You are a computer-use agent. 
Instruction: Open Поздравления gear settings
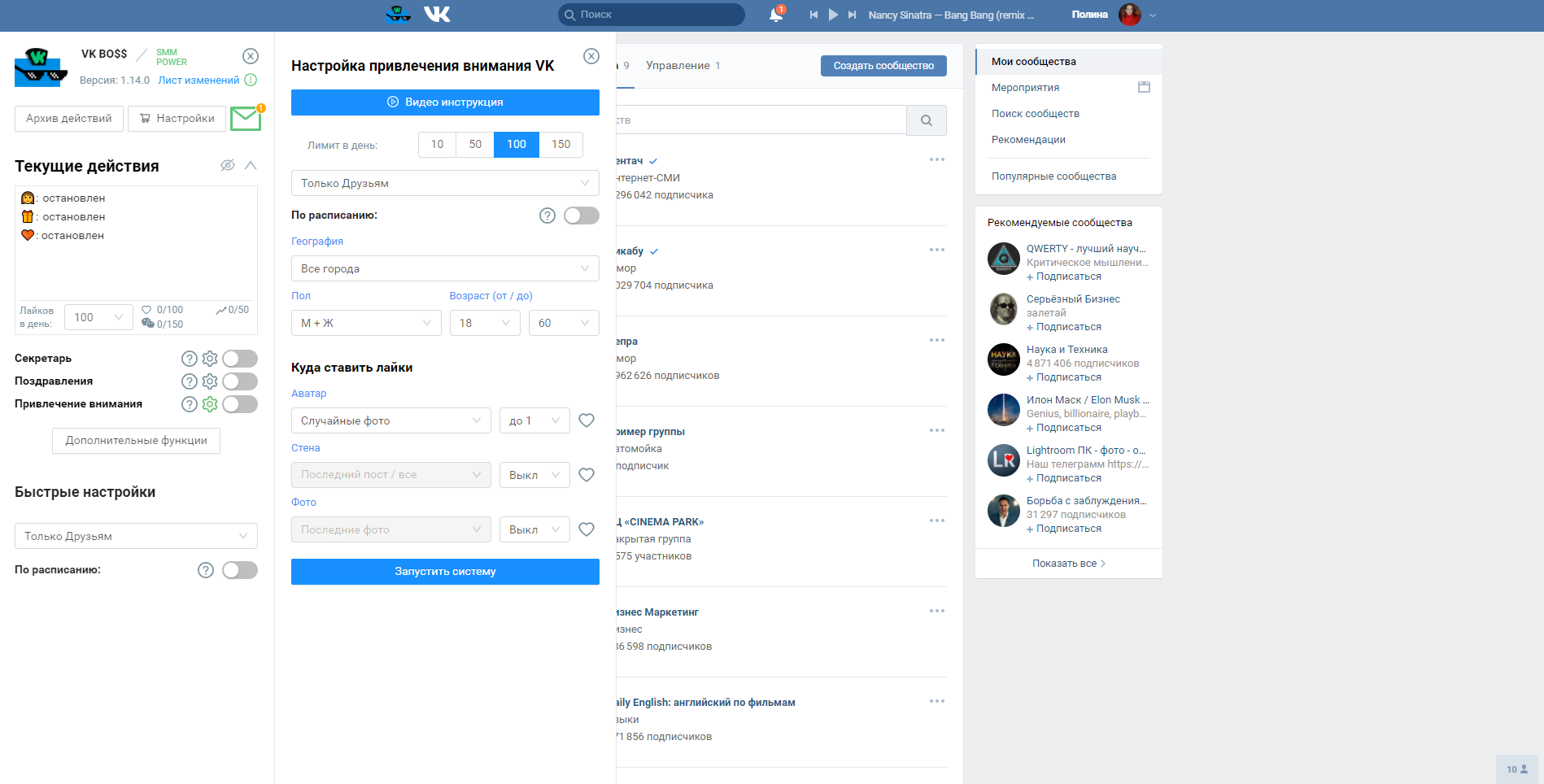click(210, 381)
